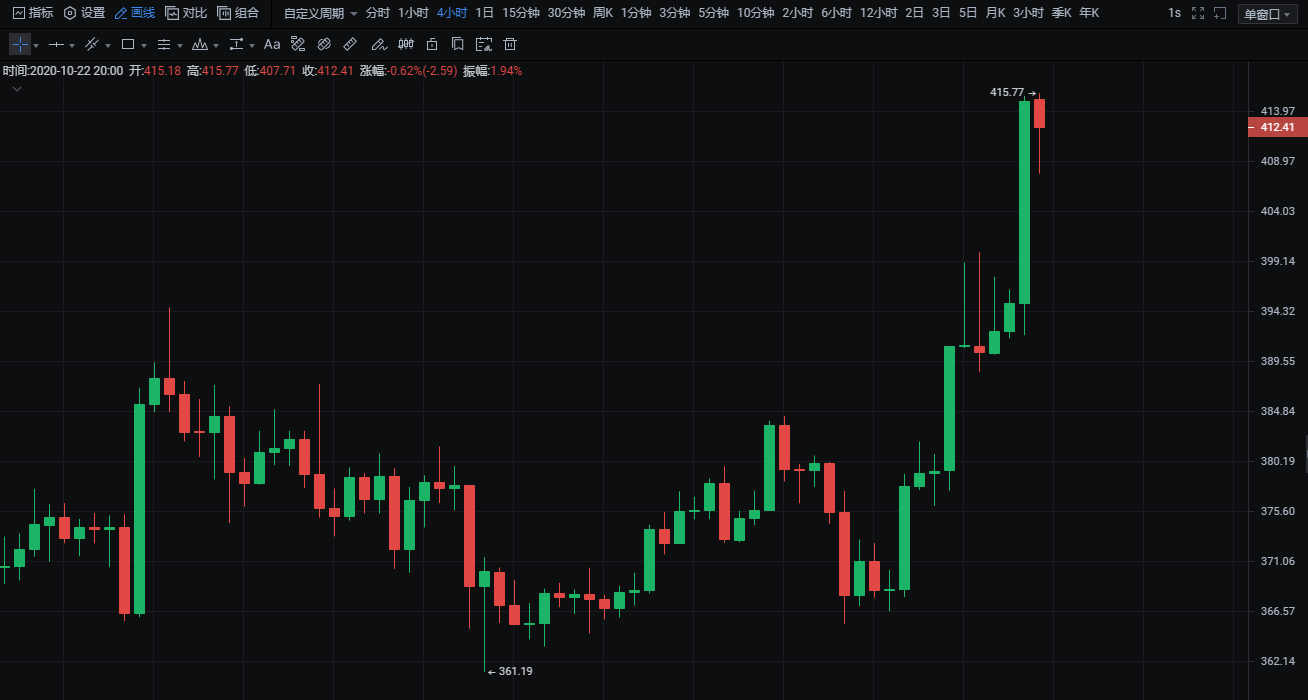Click the 412.41 current price label
Viewport: 1308px width, 700px height.
[x=1276, y=127]
